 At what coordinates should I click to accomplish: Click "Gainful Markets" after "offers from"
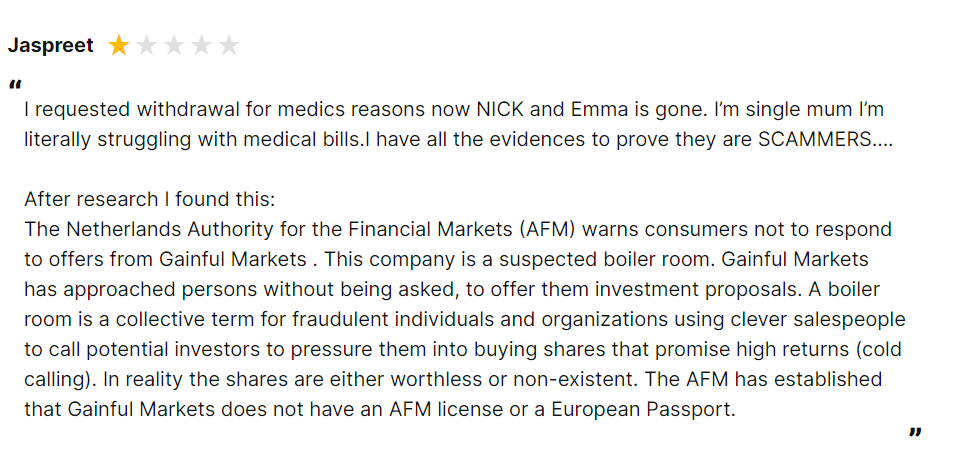233,259
